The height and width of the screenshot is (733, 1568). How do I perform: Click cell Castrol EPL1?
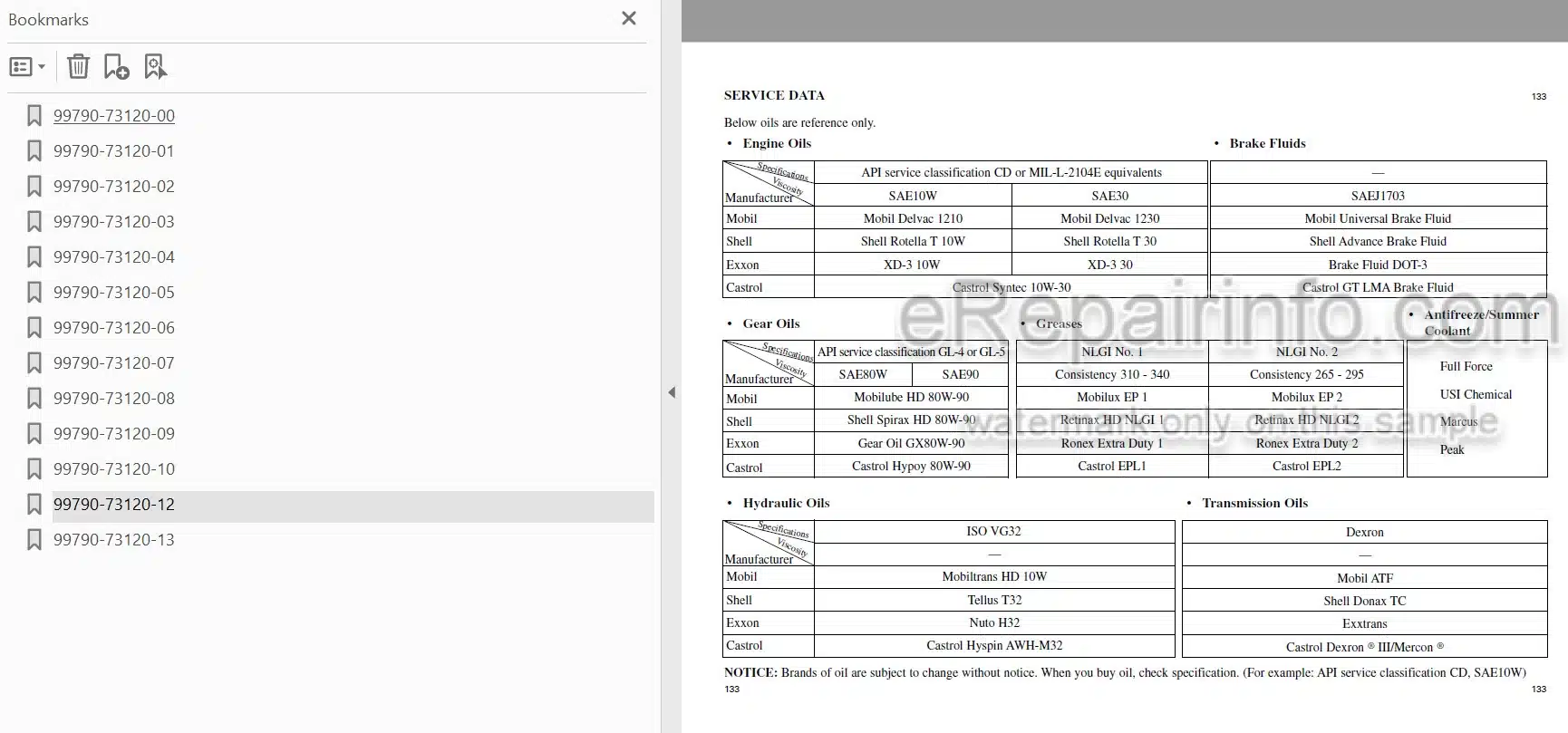(x=1111, y=466)
